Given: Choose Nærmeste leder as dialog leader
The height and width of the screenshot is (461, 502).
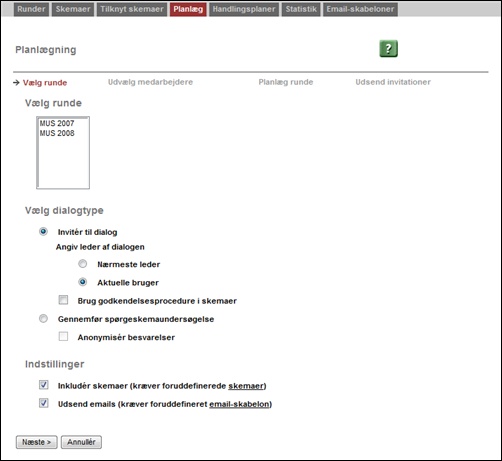Looking at the screenshot, I should tap(83, 264).
